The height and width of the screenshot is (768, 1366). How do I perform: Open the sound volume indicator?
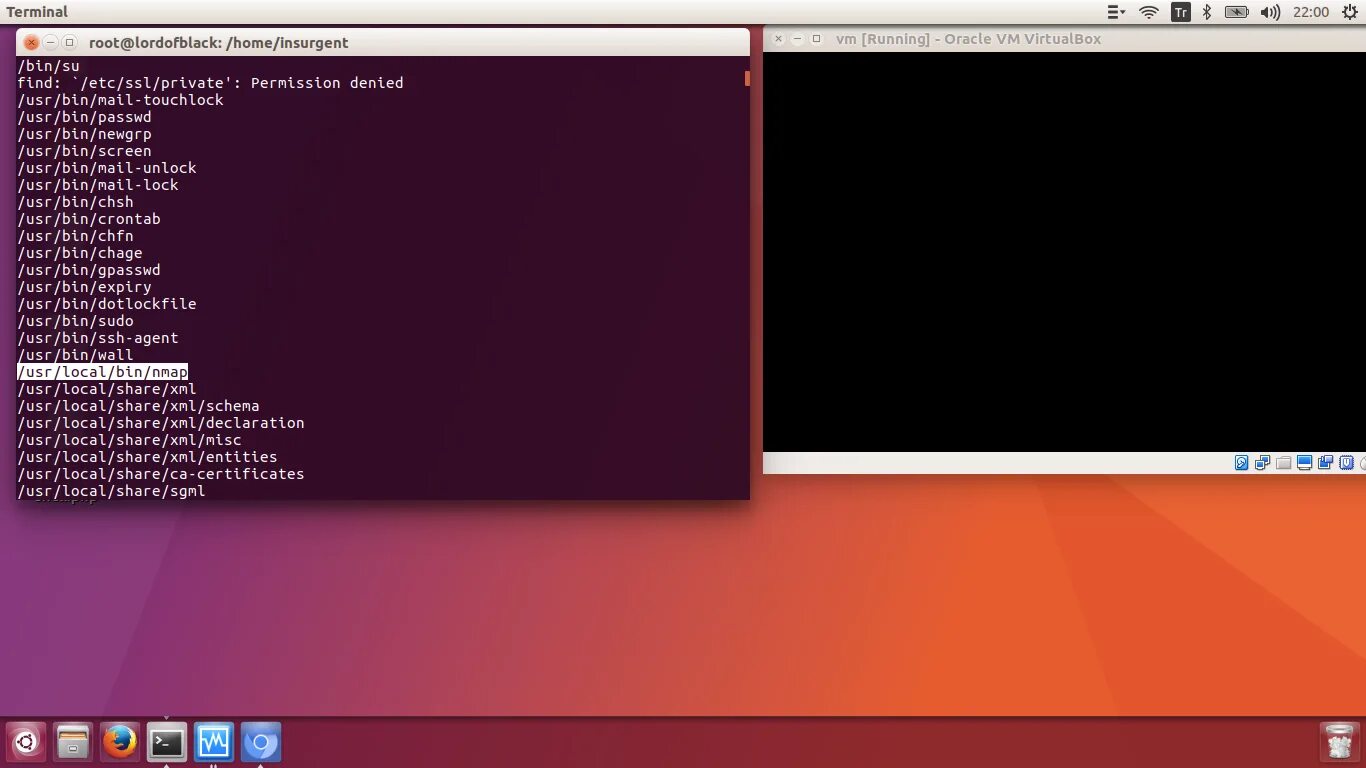tap(1270, 12)
